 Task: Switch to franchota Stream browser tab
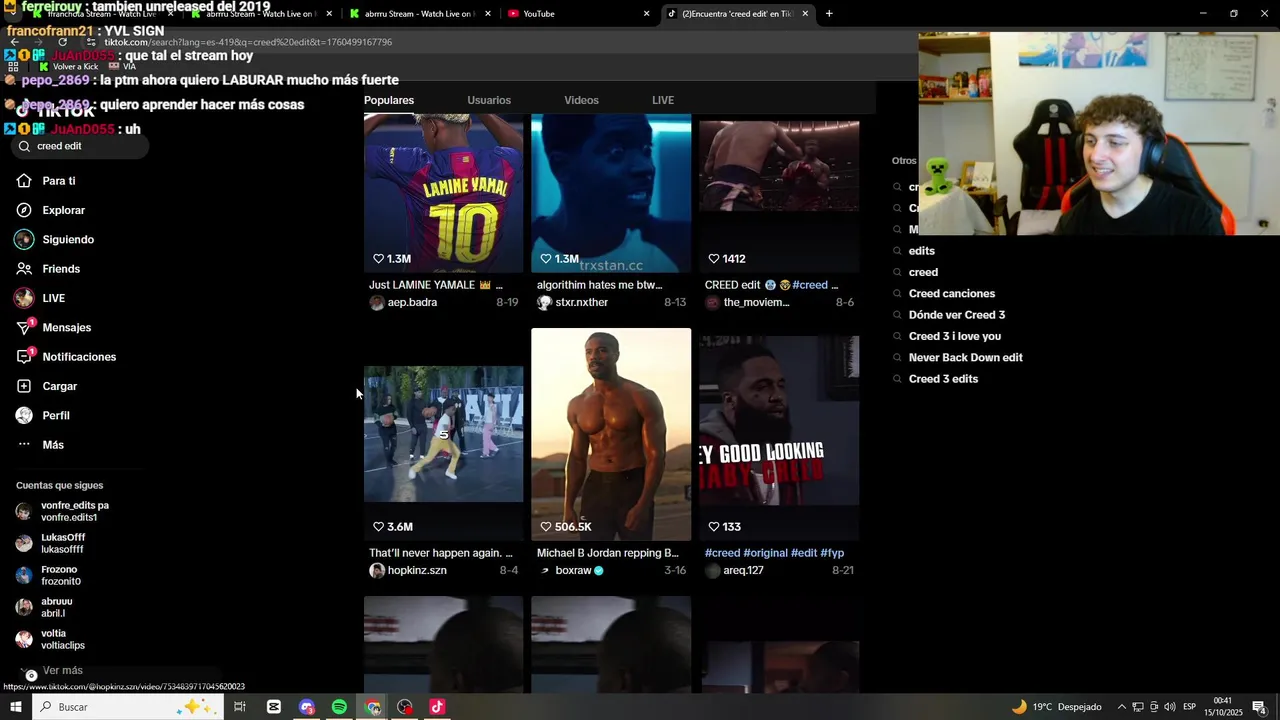[95, 14]
